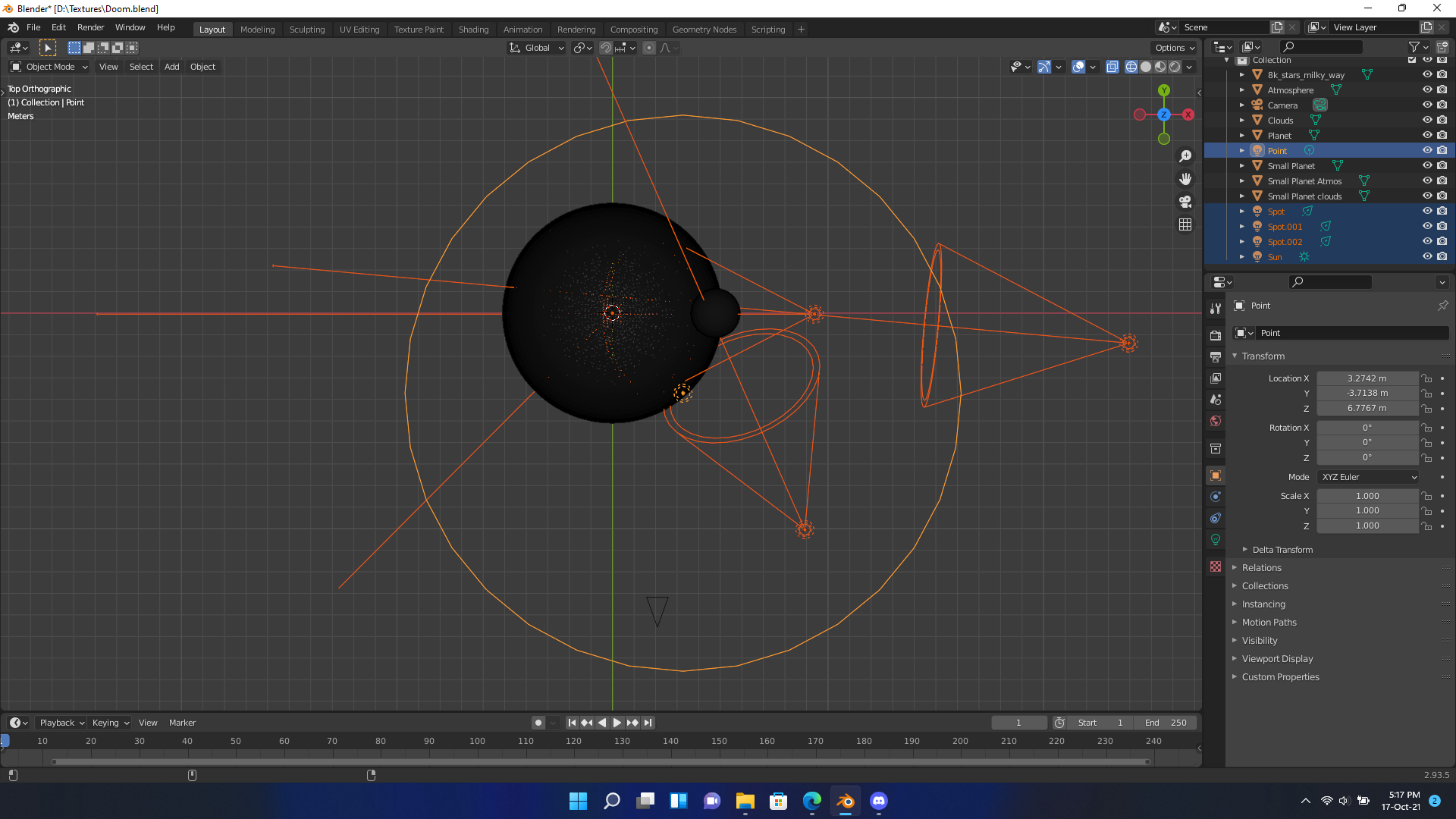Open the Collection properties tab

pos(1216,448)
